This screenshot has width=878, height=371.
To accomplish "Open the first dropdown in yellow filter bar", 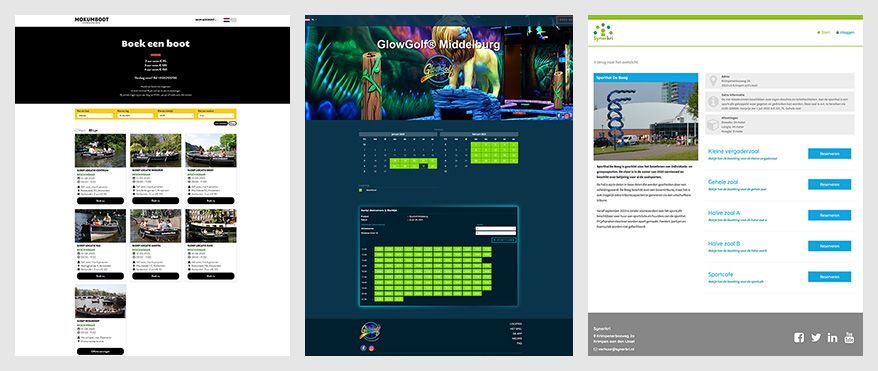I will click(x=94, y=115).
